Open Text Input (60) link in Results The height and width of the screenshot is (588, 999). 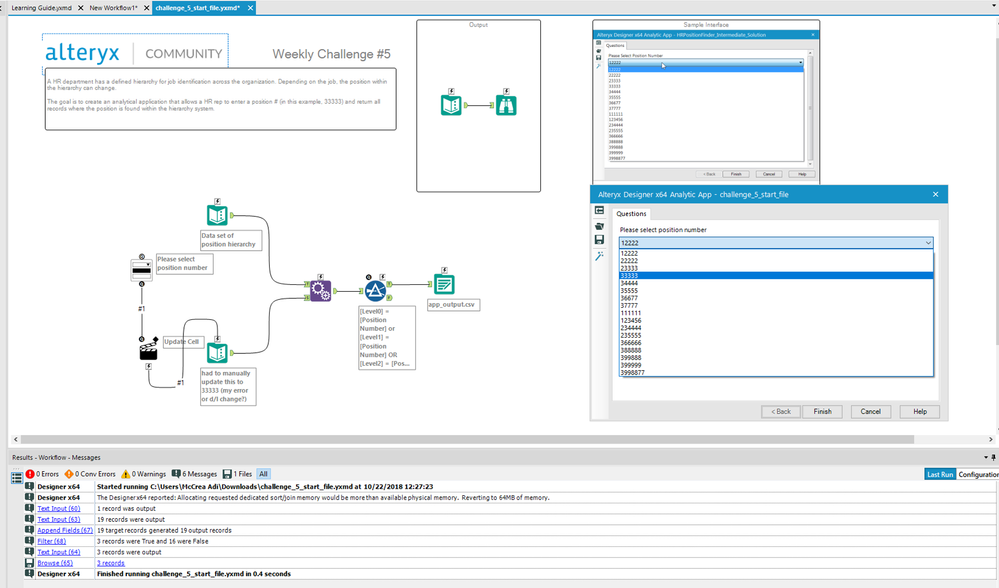(59, 508)
